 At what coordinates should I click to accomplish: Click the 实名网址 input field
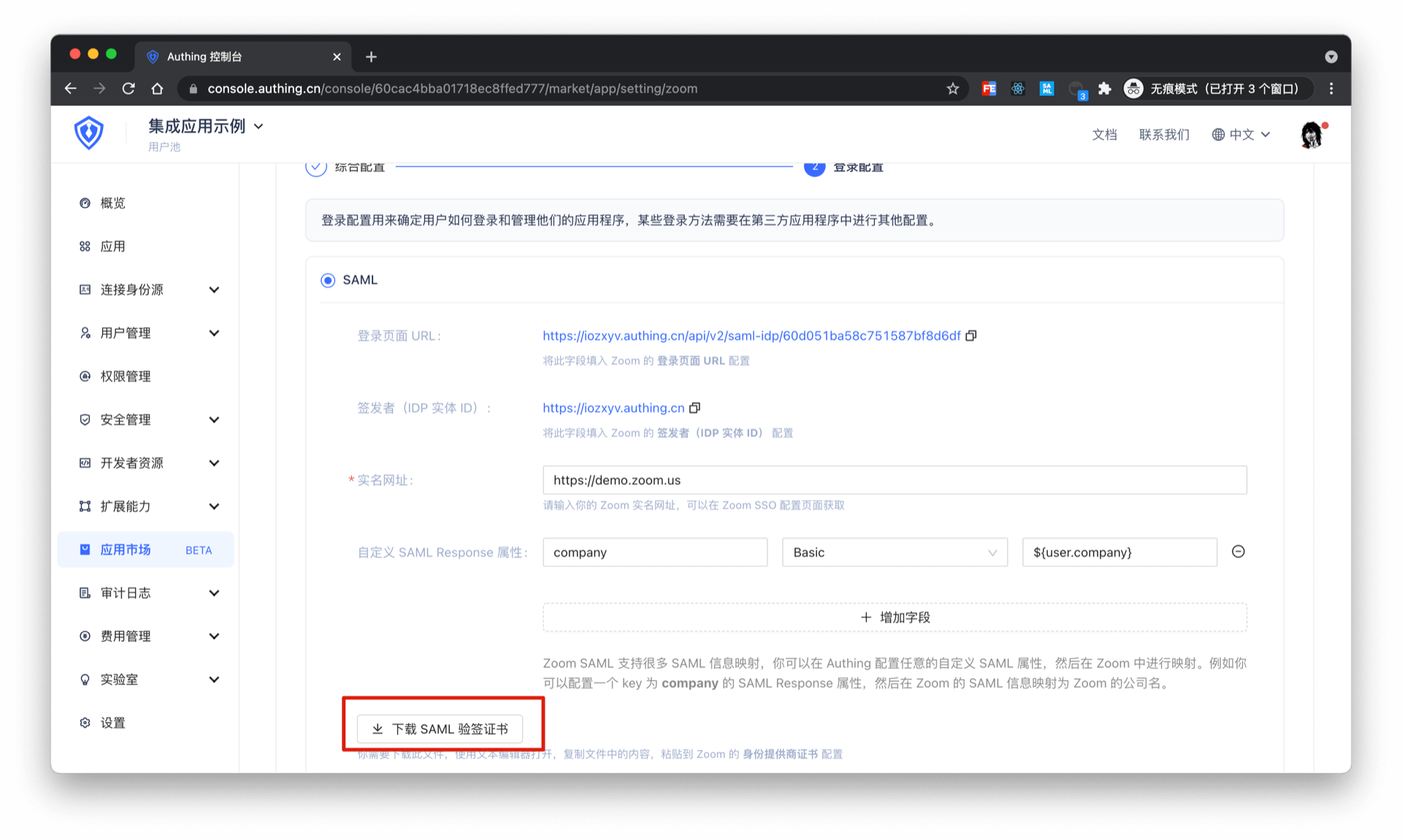894,480
